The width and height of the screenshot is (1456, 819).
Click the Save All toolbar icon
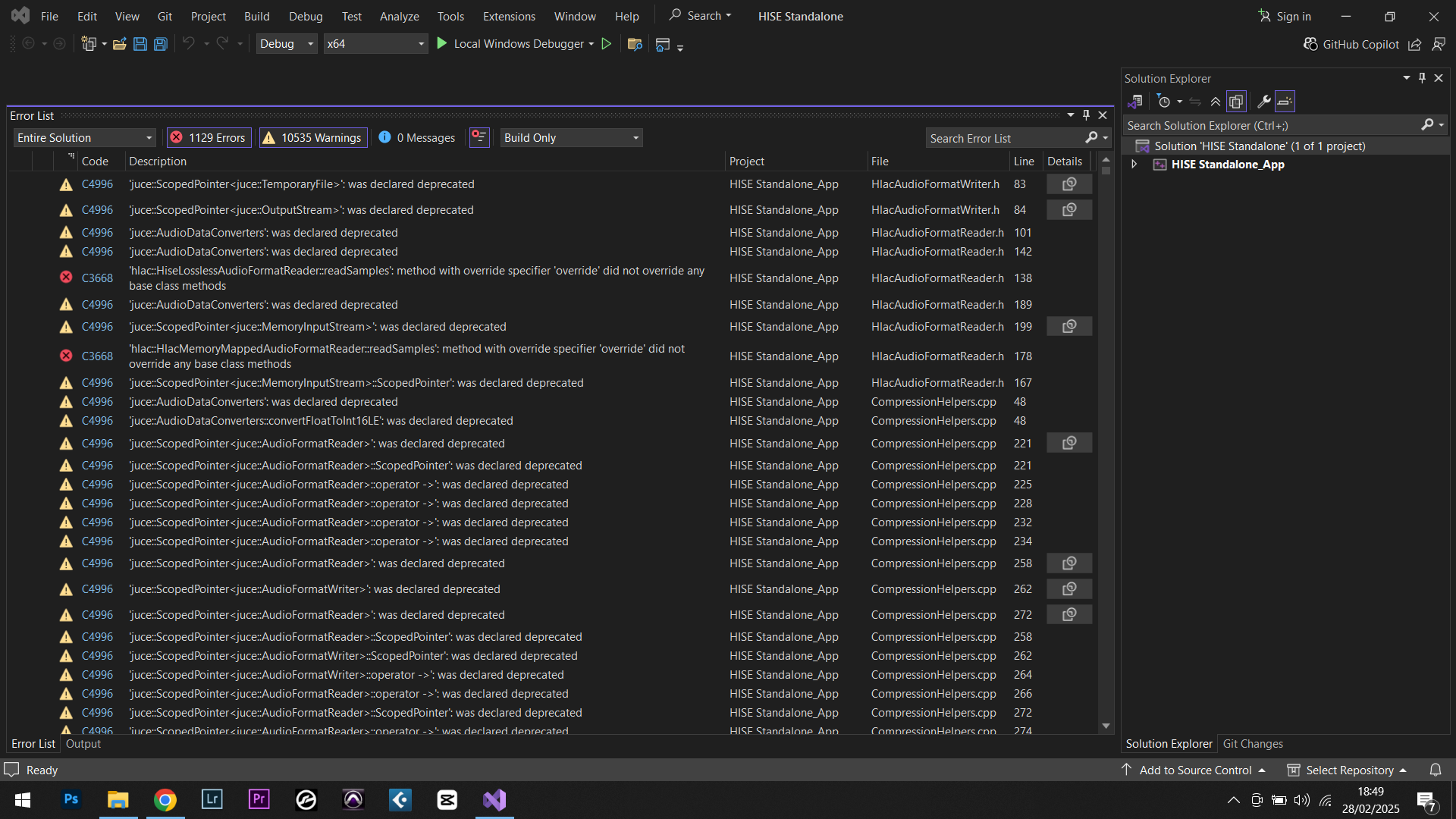click(160, 44)
